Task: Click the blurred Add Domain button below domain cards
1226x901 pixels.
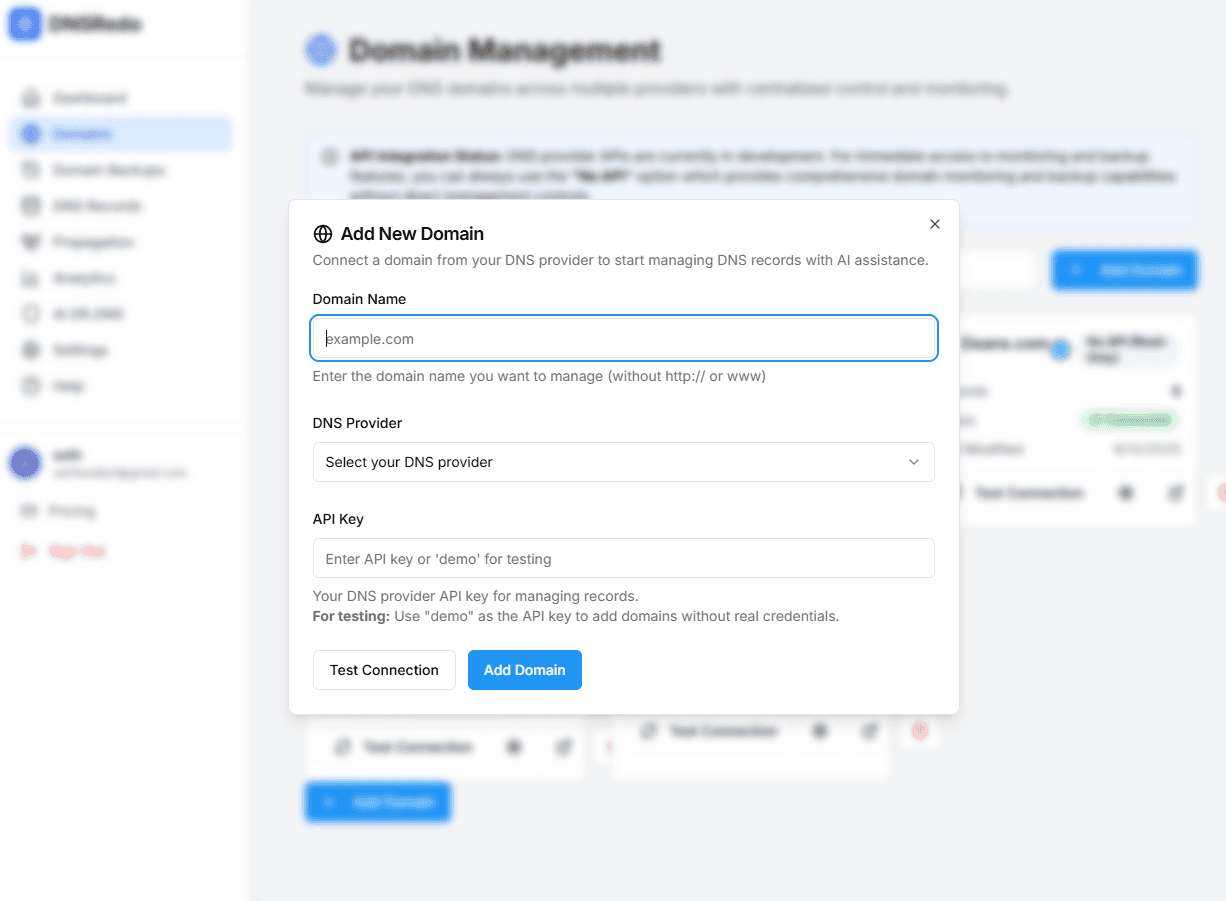Action: click(378, 802)
